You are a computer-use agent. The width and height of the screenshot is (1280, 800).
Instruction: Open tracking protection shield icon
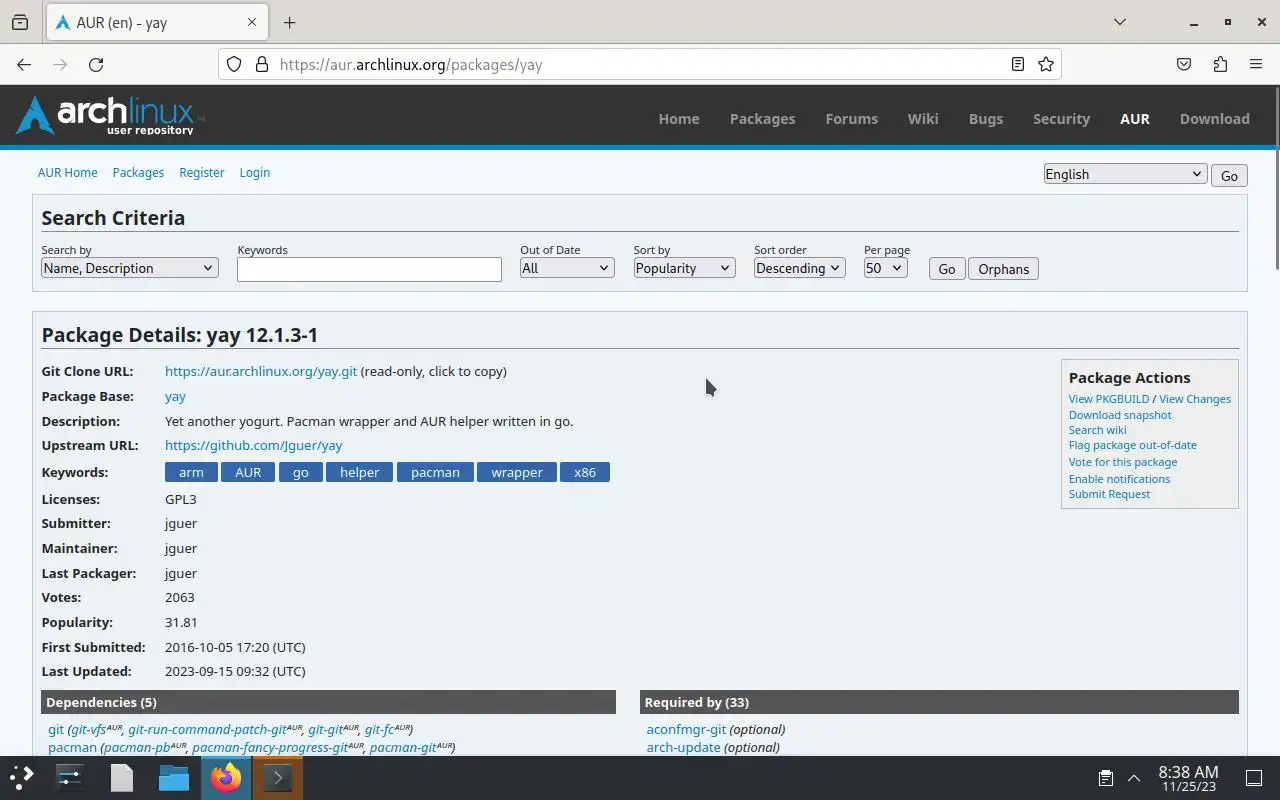(234, 64)
